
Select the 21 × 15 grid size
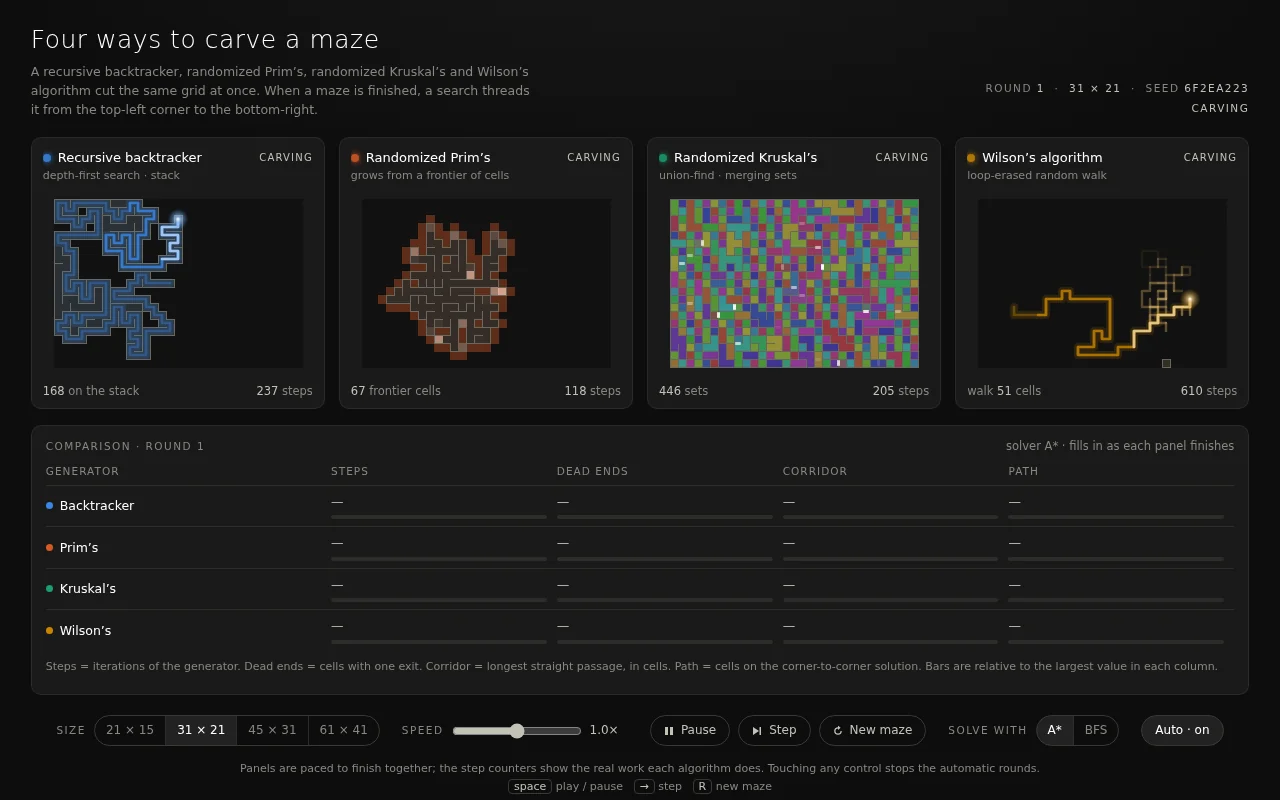[130, 730]
